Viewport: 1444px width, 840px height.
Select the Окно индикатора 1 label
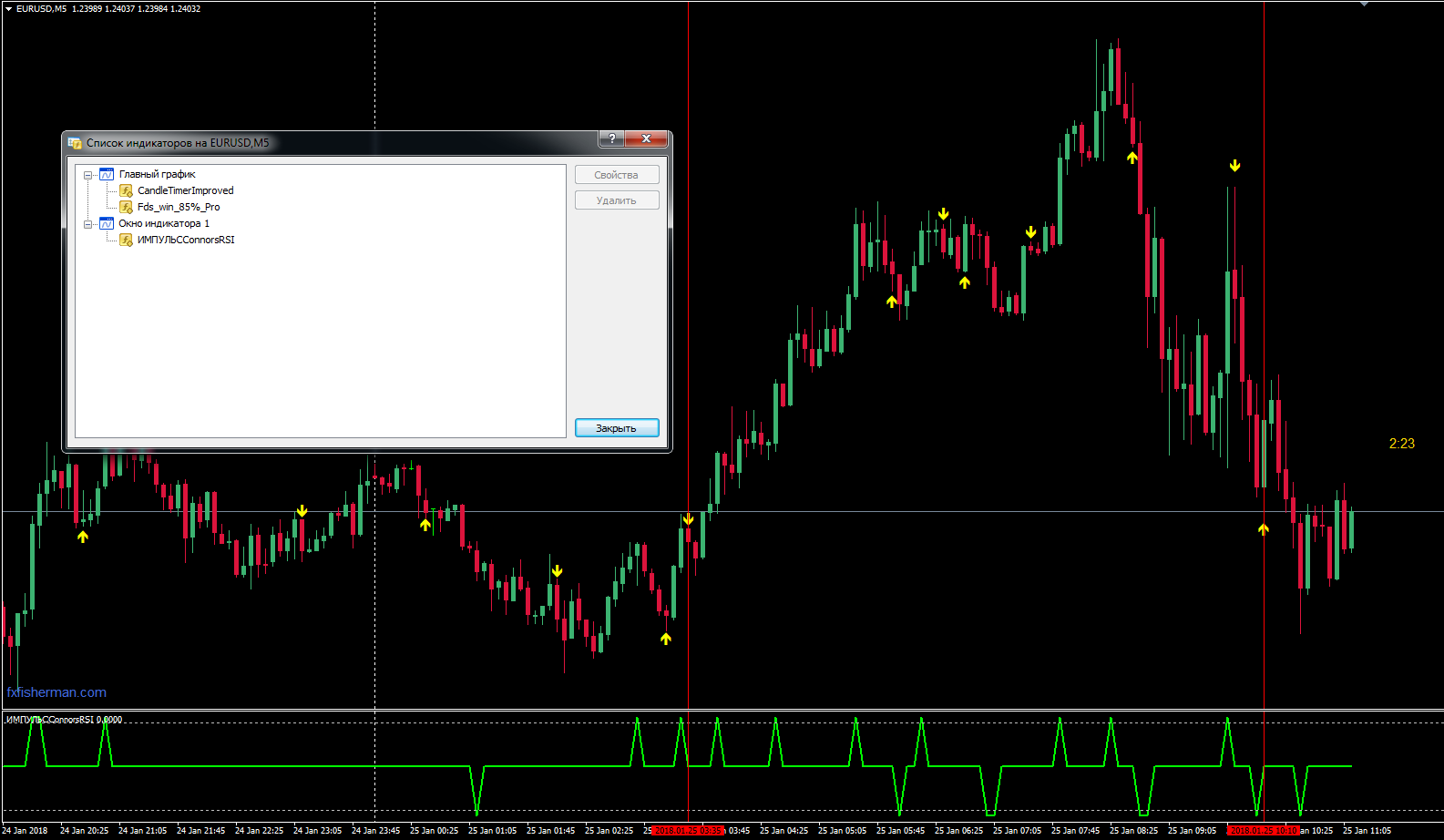[164, 223]
